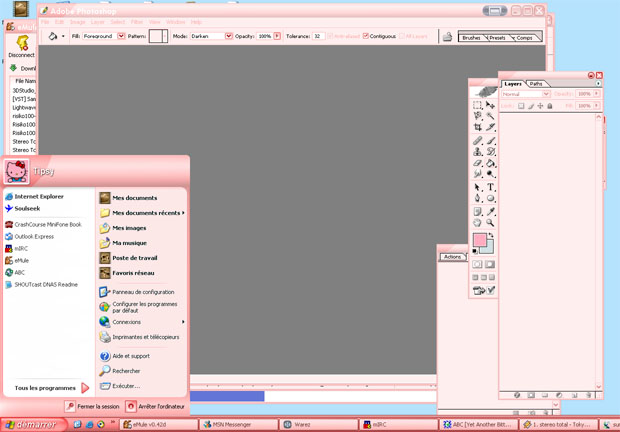Select the Eyedropper tool
The width and height of the screenshot is (620, 432).
tap(490, 212)
